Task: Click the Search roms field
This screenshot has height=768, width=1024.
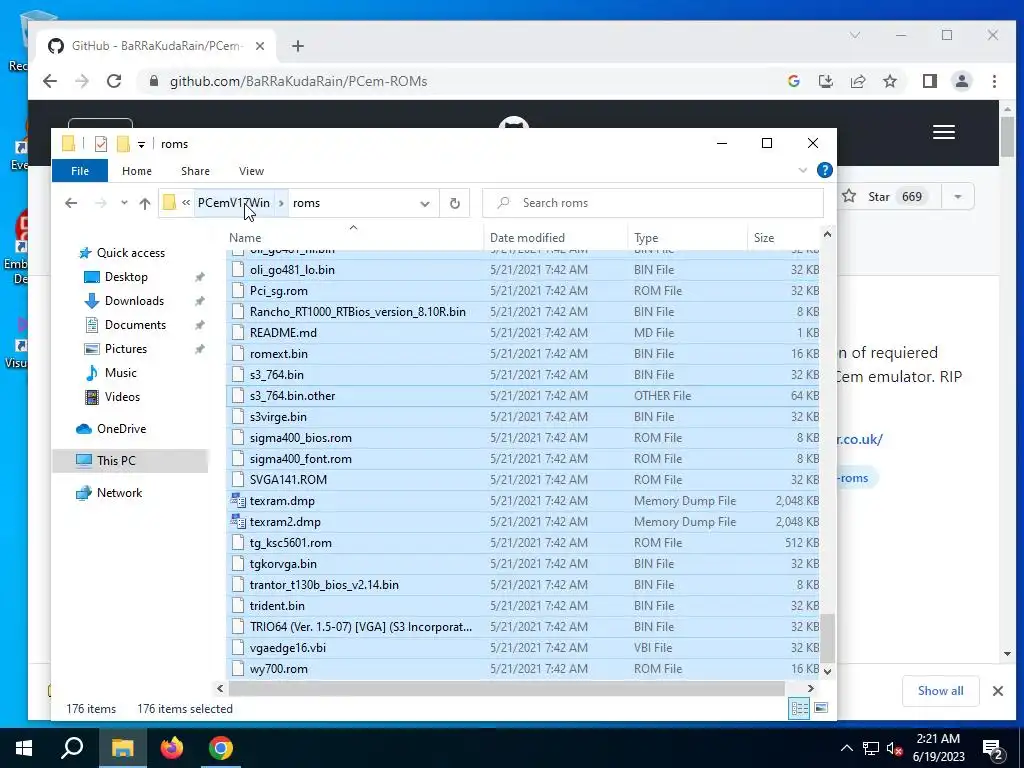Action: 652,203
